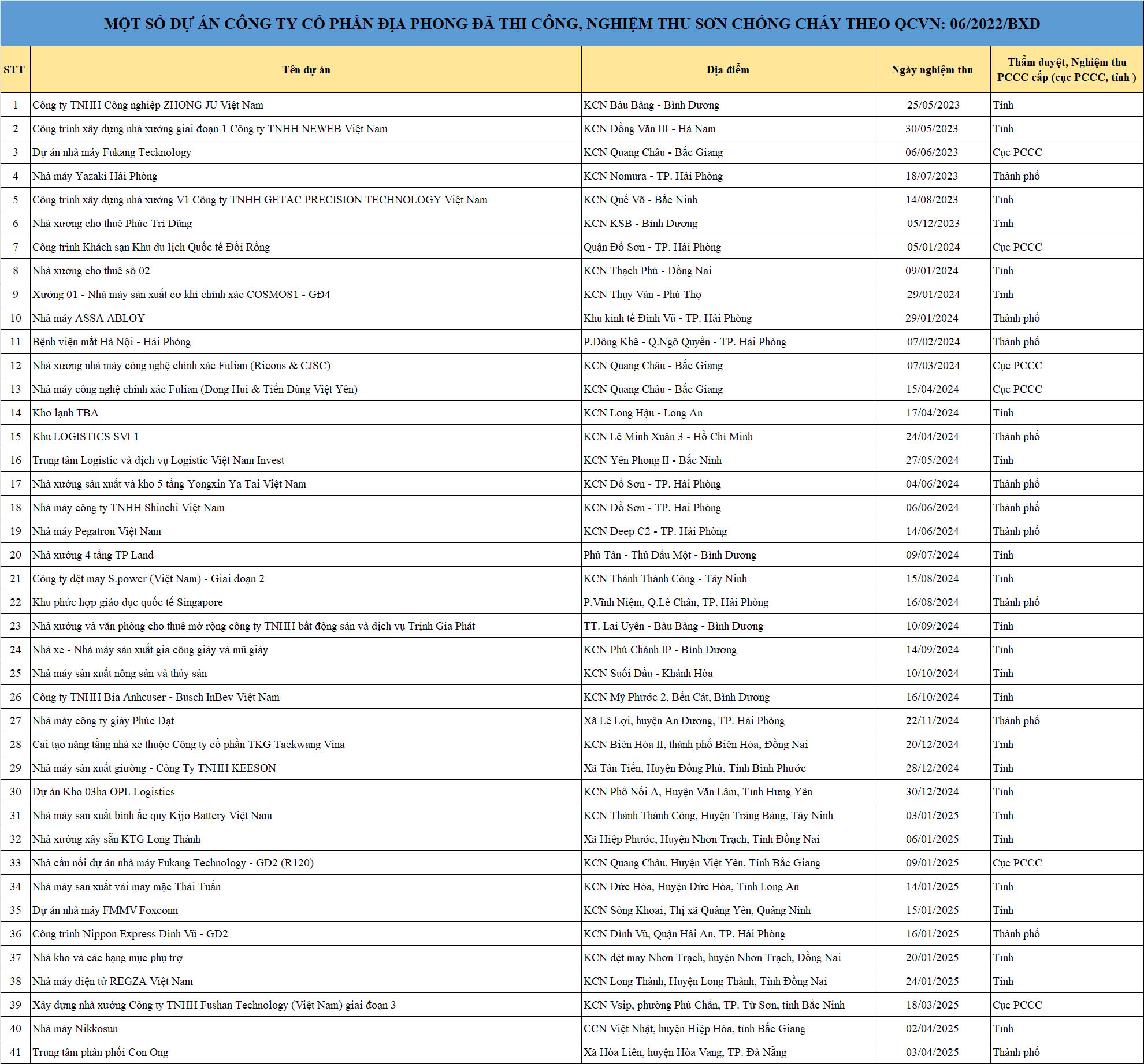
Task: Select 'Nhà máy Yazaki Hải Phòng' cell
Action: click(x=306, y=176)
